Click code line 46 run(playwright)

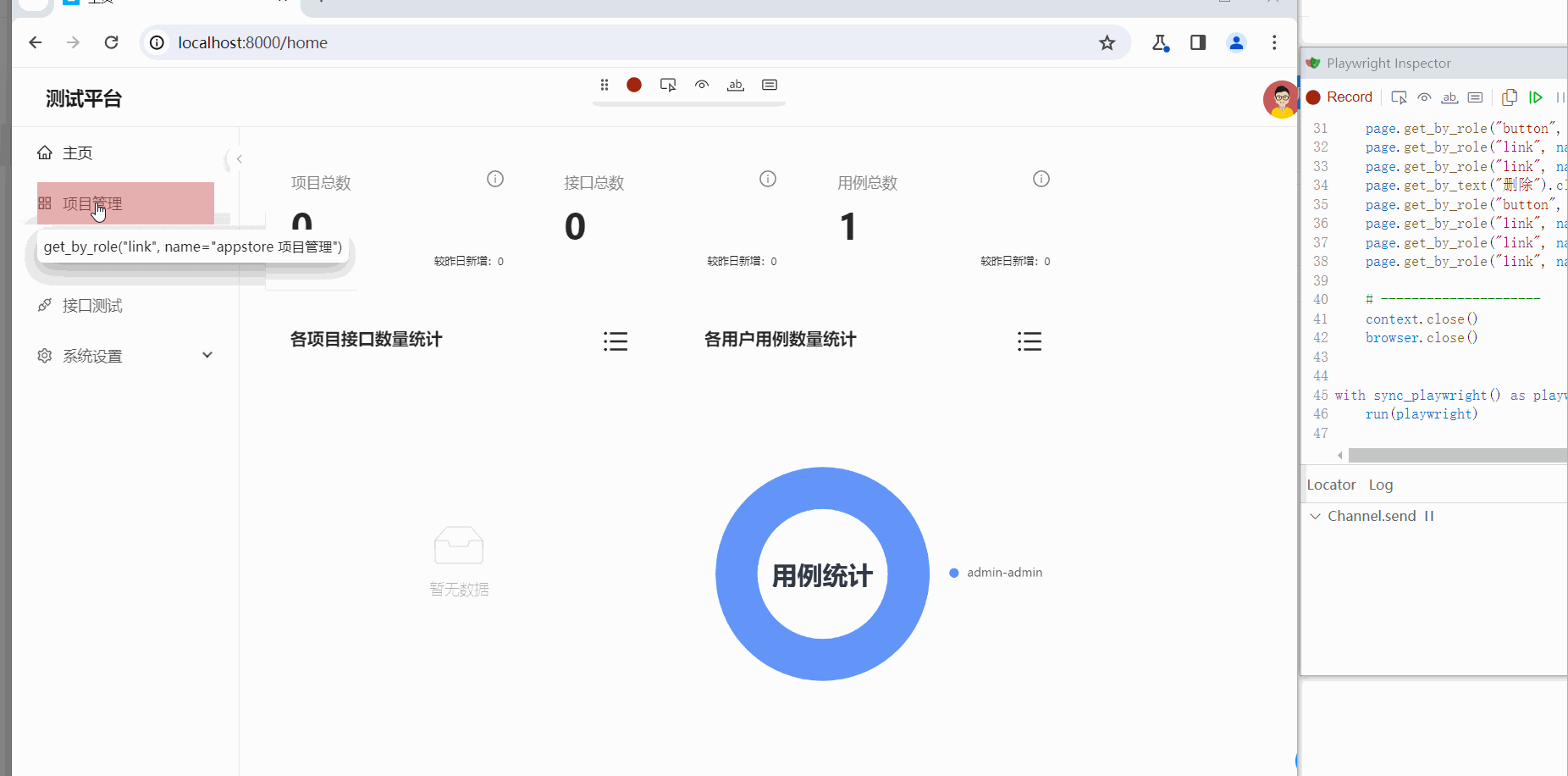(x=1422, y=413)
